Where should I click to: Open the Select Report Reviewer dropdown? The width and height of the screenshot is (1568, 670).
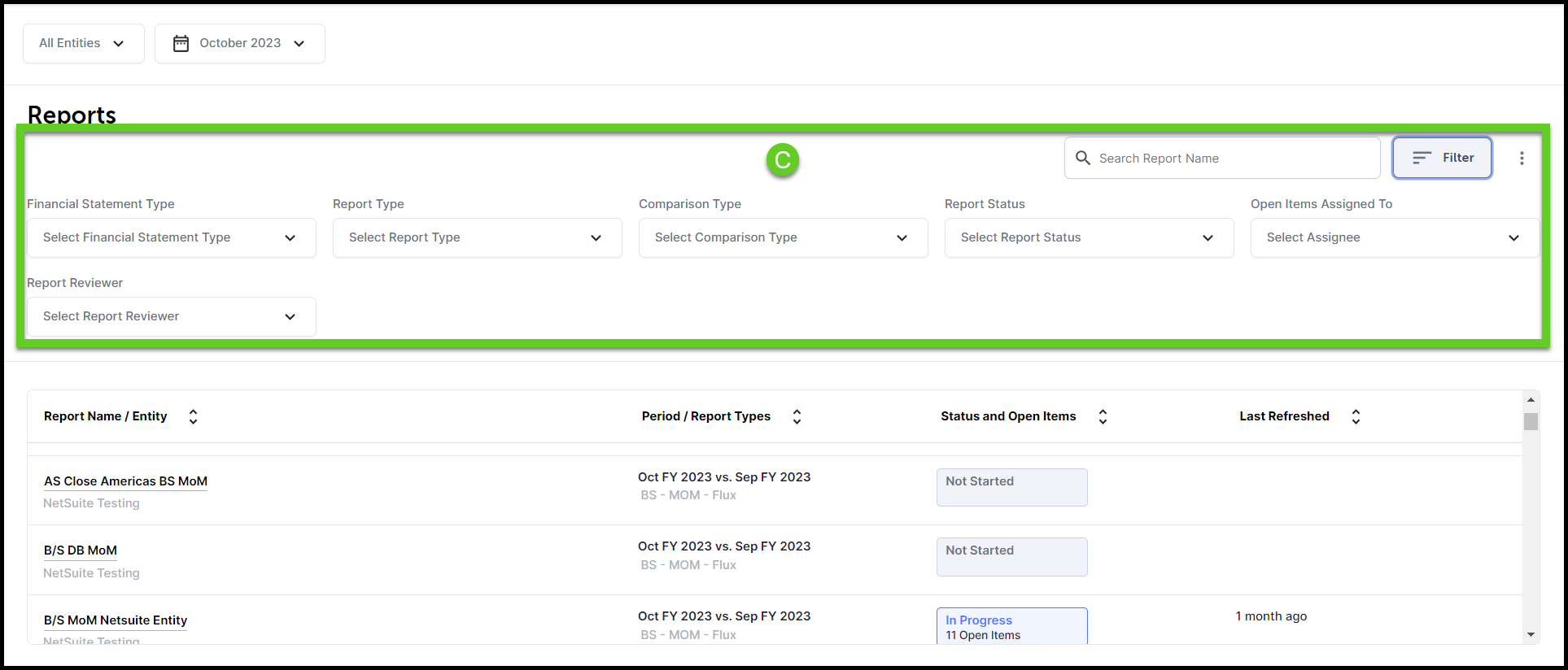[171, 316]
